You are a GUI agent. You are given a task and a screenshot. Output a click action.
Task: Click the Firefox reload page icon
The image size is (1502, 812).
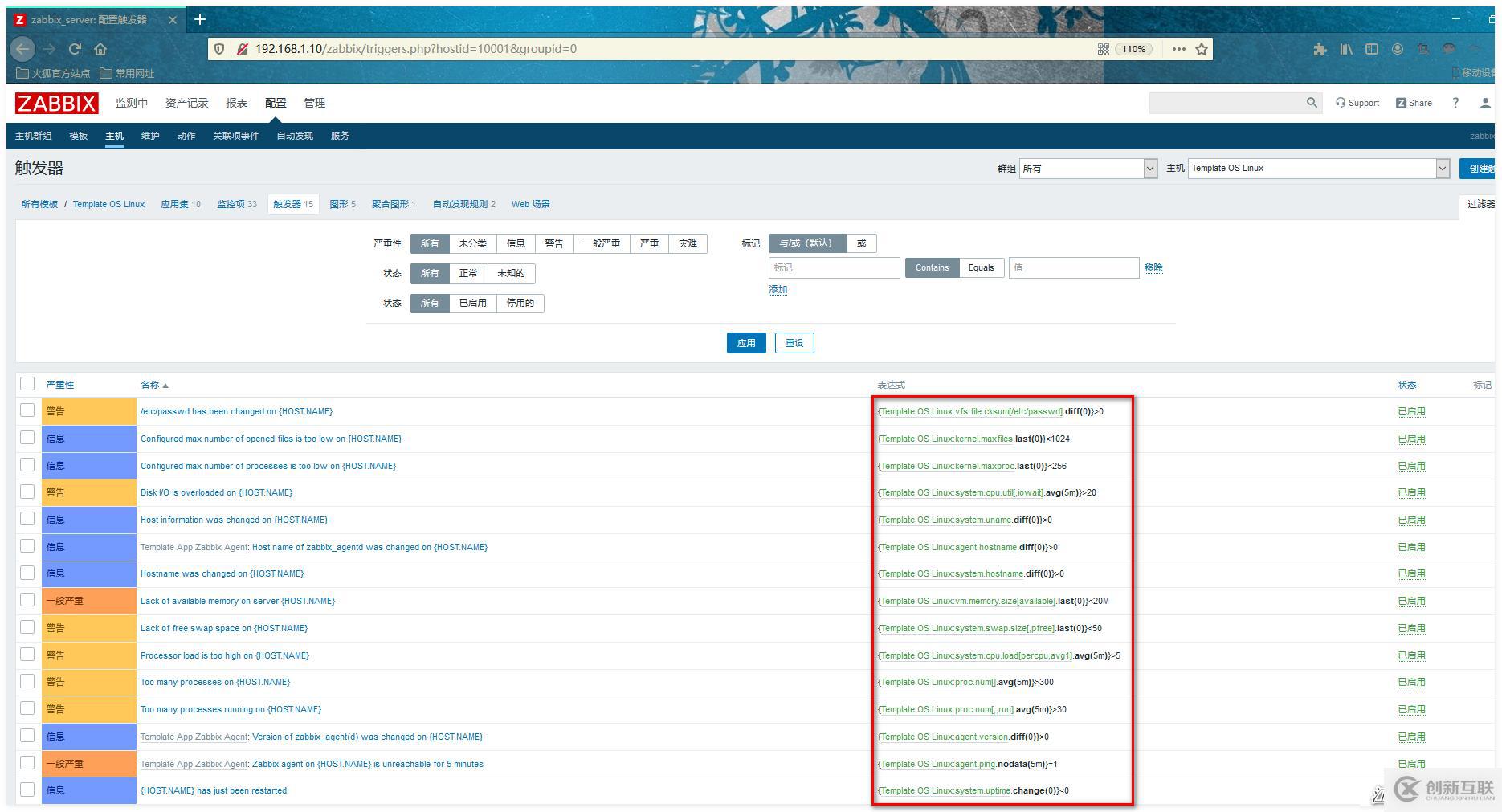tap(75, 49)
